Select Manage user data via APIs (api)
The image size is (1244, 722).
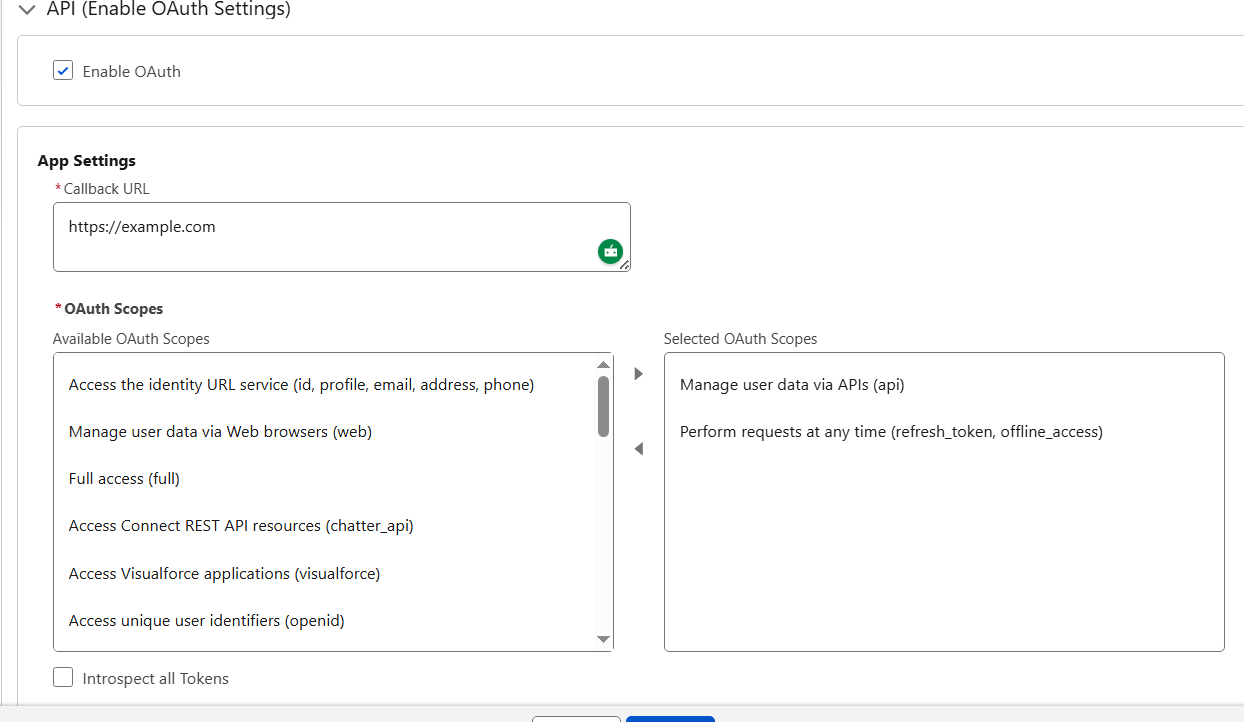pos(792,385)
